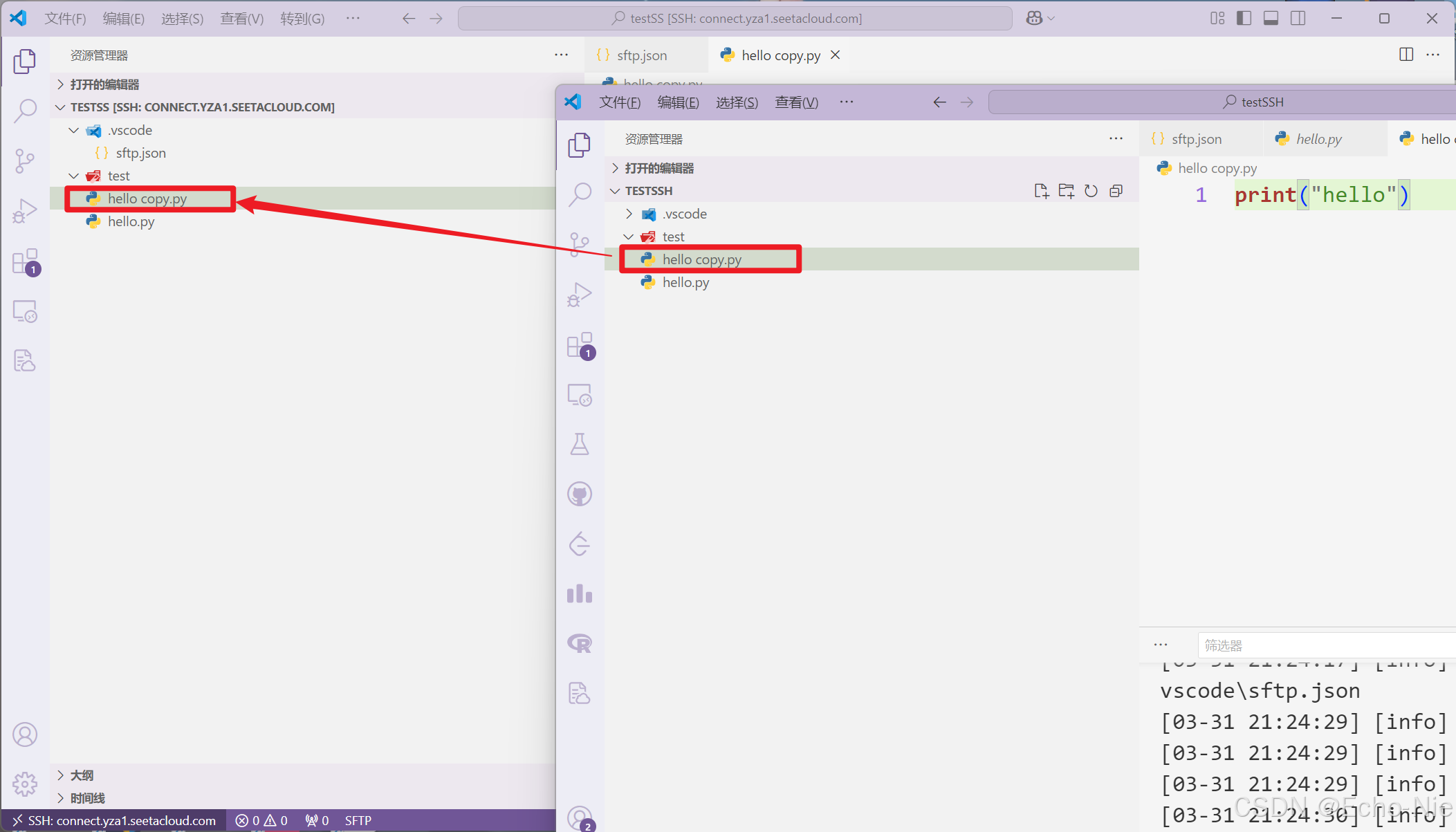This screenshot has height=832, width=1456.
Task: Click New File icon in TESTSSH header
Action: (x=1041, y=191)
